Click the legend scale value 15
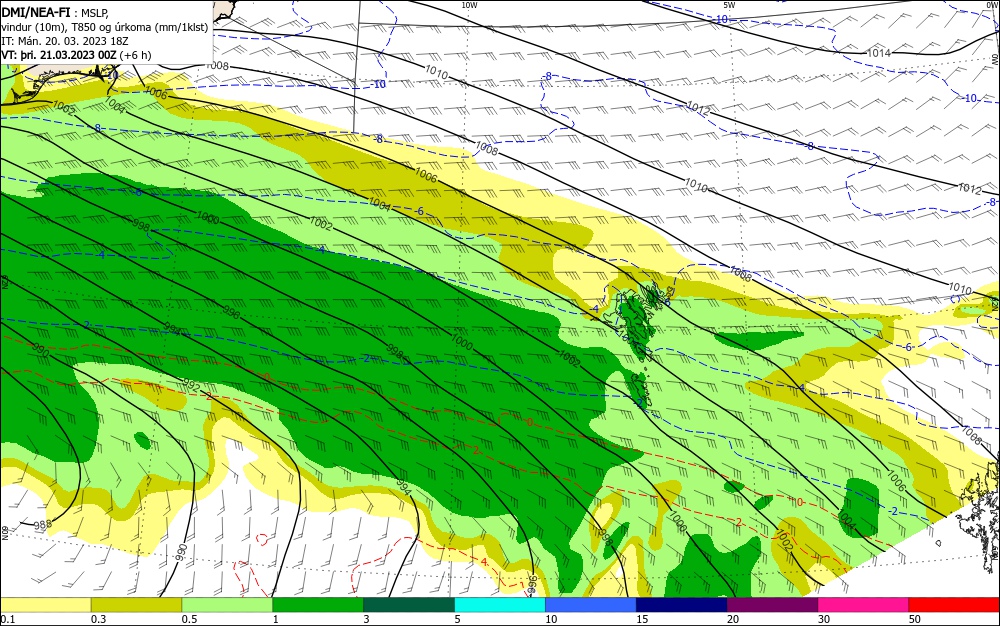This screenshot has height=626, width=1000. pos(642,619)
